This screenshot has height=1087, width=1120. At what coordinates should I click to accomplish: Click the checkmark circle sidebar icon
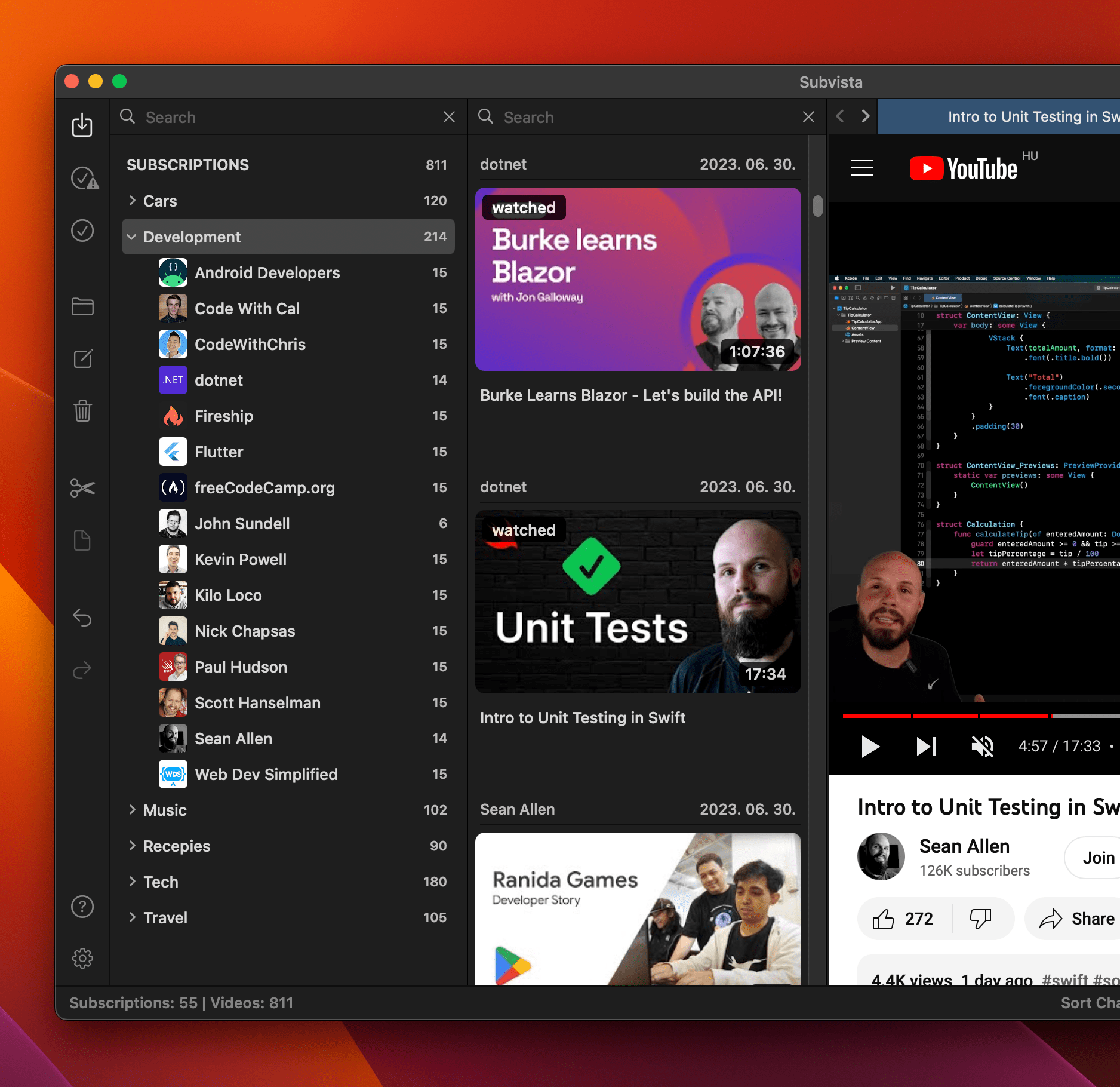point(82,231)
